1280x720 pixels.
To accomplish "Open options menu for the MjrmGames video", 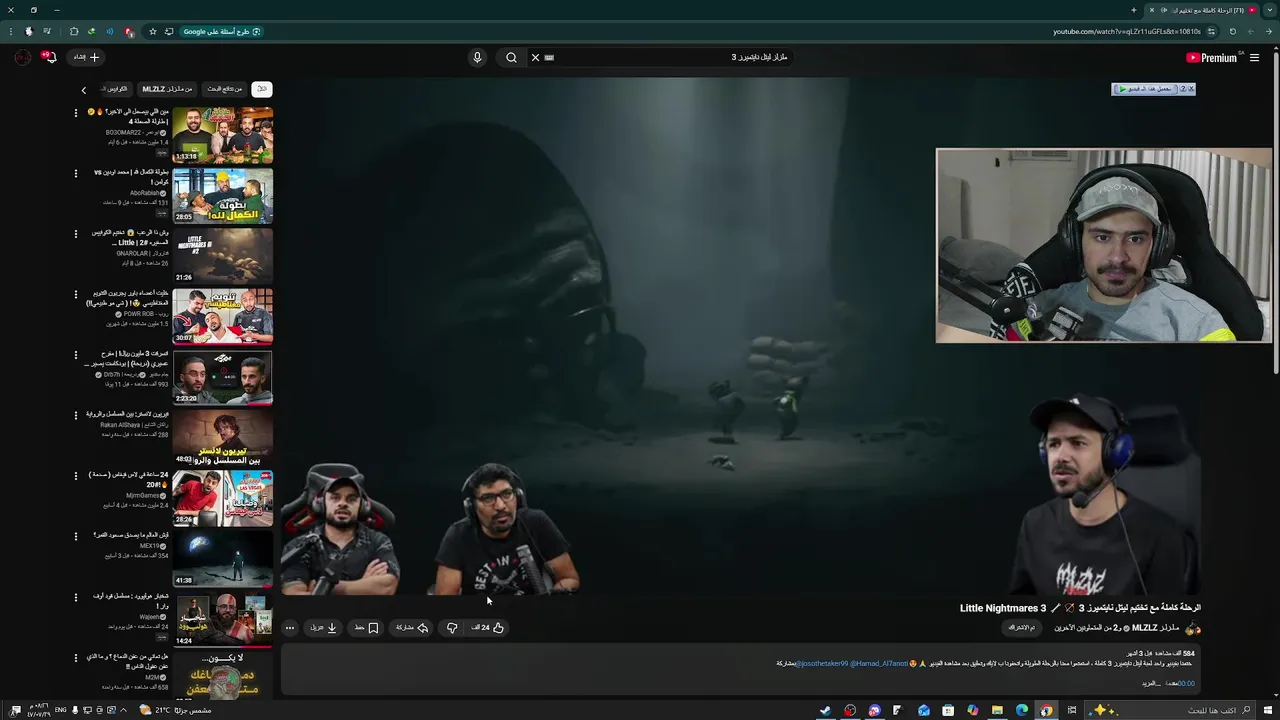I will (76, 476).
